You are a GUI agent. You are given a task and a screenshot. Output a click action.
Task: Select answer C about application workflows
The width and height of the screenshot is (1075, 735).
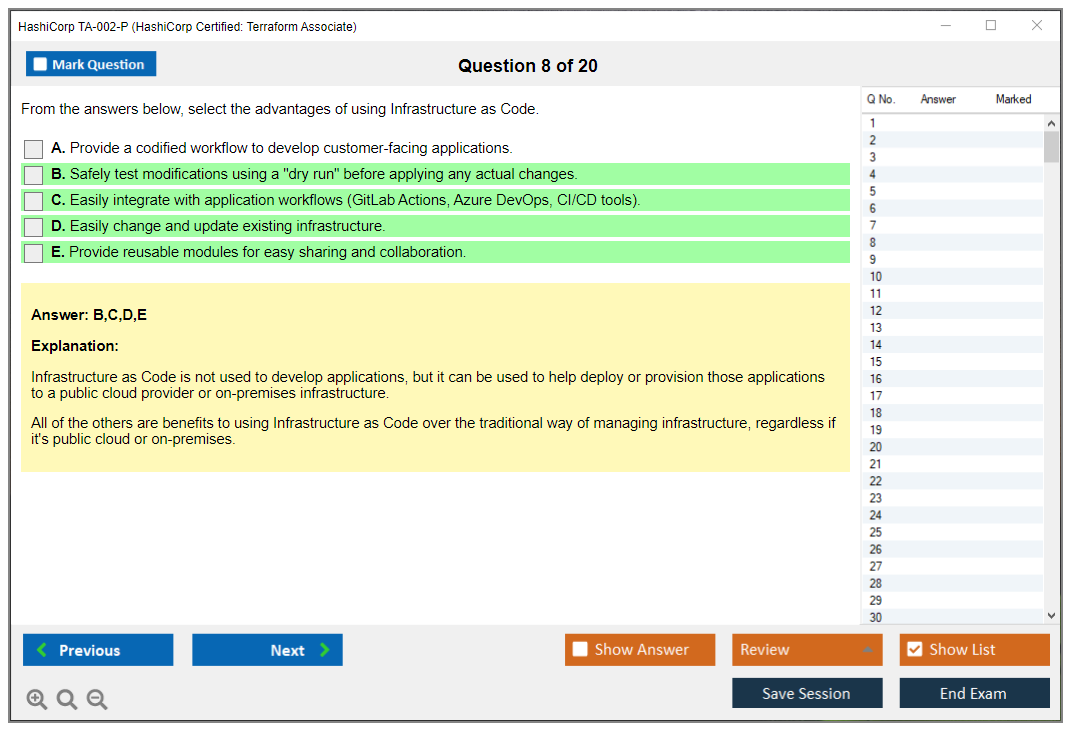(33, 201)
